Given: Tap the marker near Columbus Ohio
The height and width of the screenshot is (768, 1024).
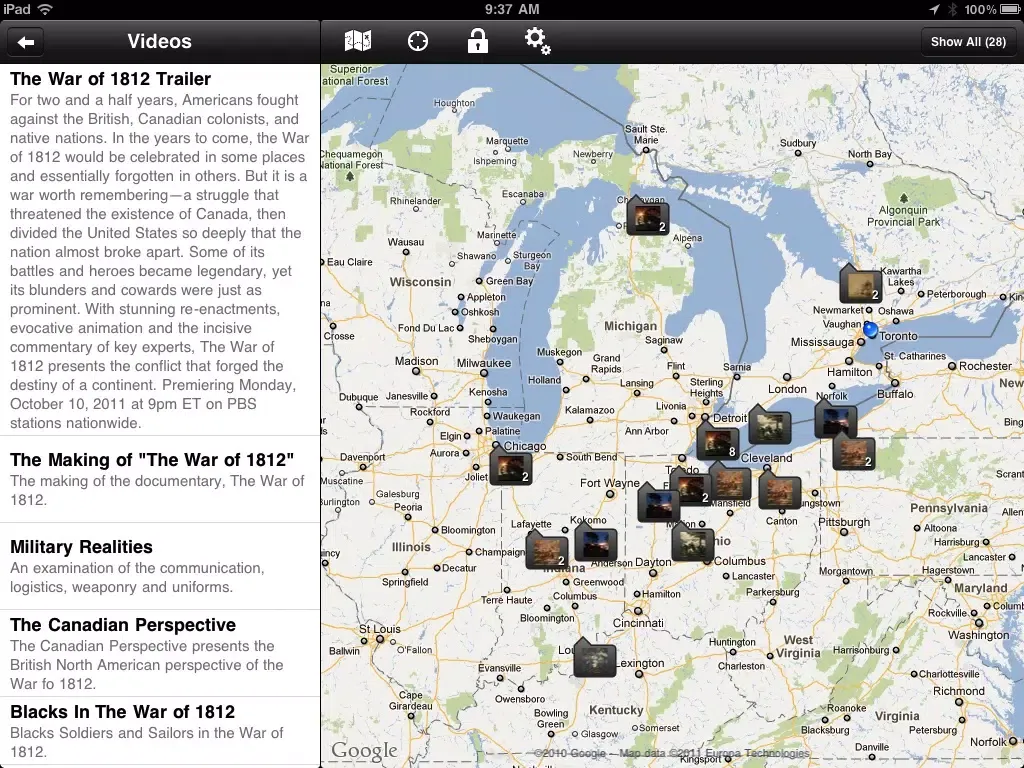Looking at the screenshot, I should pos(693,543).
